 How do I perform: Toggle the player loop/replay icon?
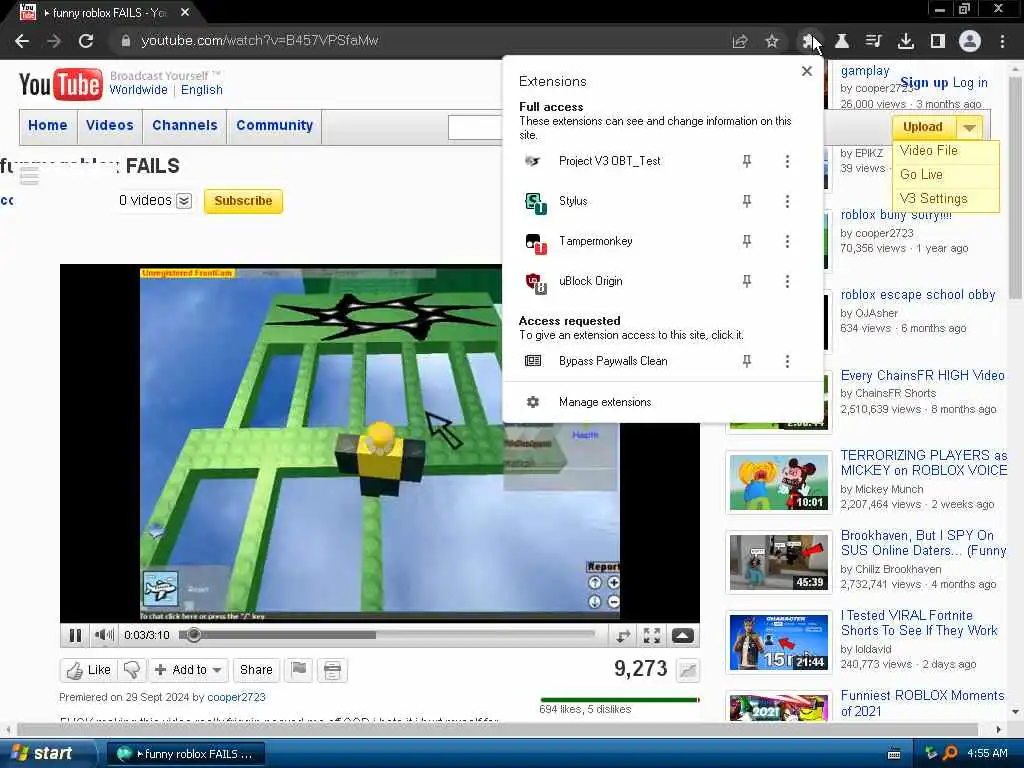[623, 635]
